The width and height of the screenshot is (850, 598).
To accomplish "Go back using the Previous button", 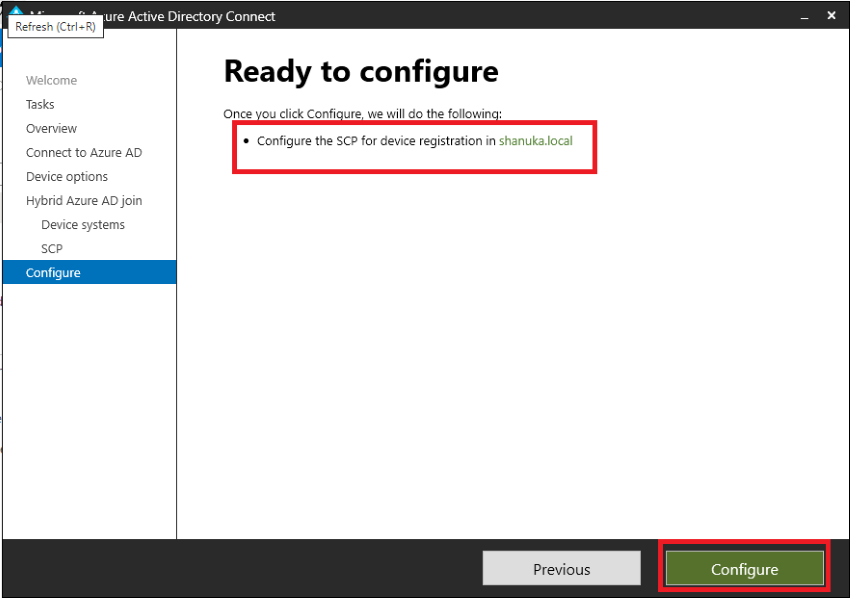I will click(x=561, y=568).
